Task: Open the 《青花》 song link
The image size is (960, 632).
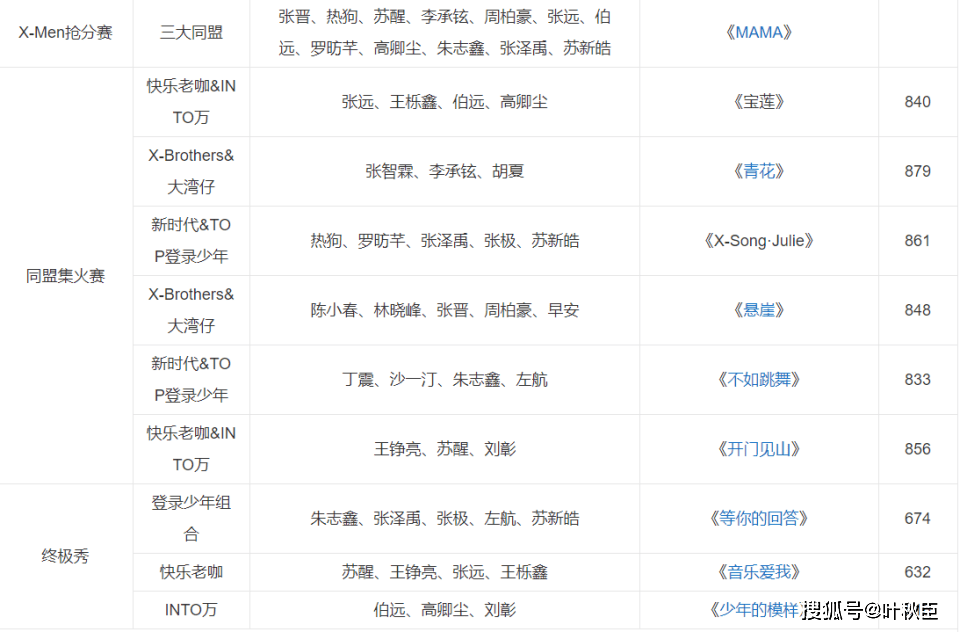Action: tap(759, 171)
